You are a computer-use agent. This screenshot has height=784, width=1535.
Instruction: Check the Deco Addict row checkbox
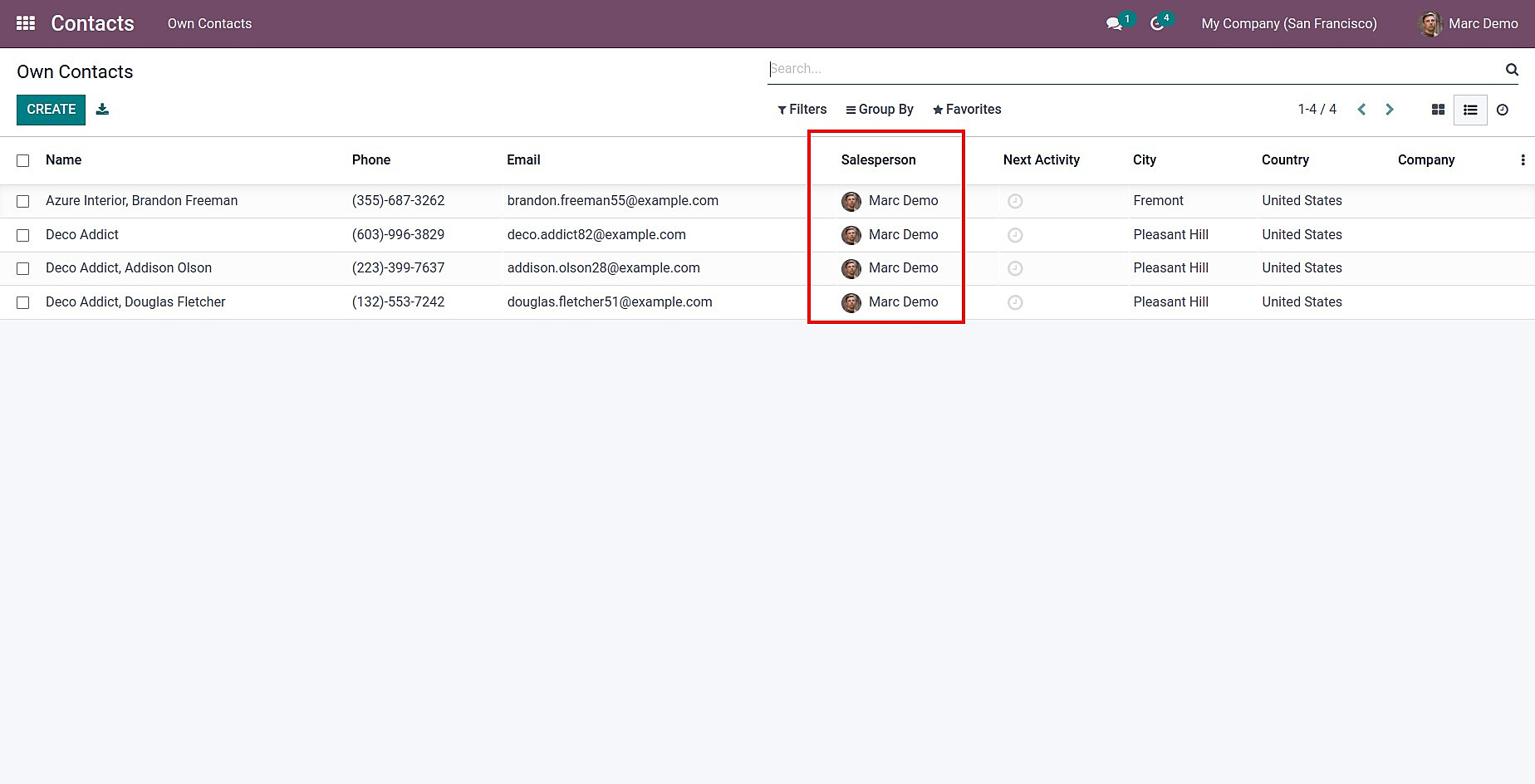pos(23,235)
